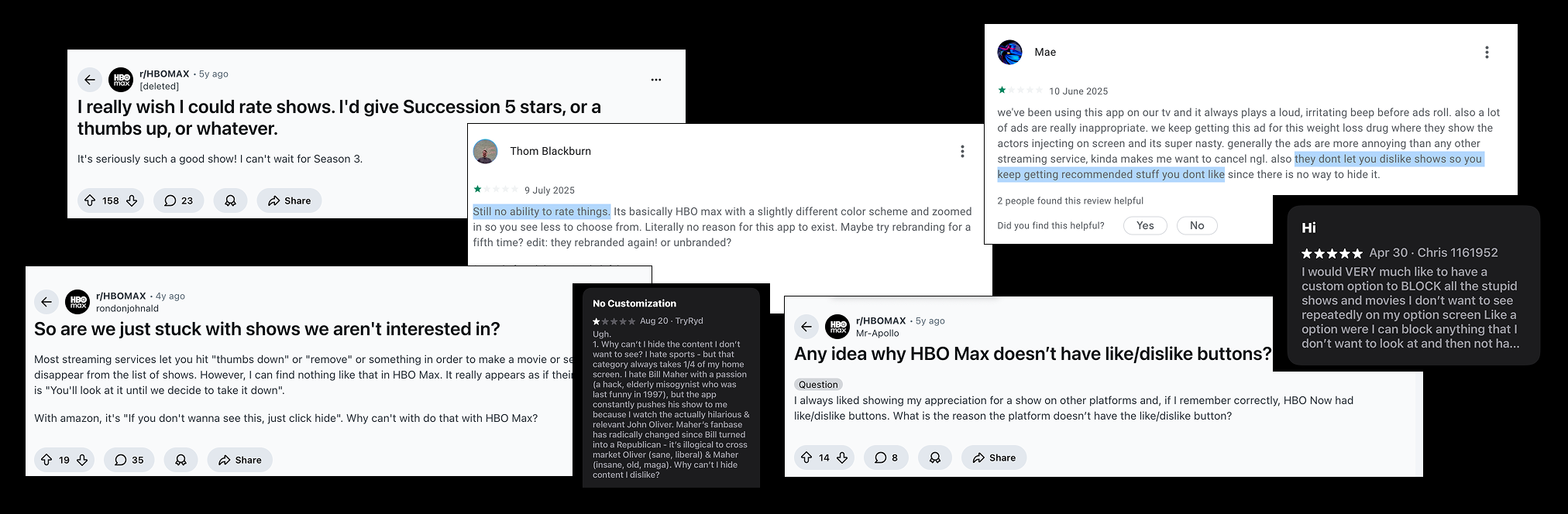Image resolution: width=1568 pixels, height=514 pixels.
Task: Click back arrow on Succession rating post
Action: tap(90, 80)
